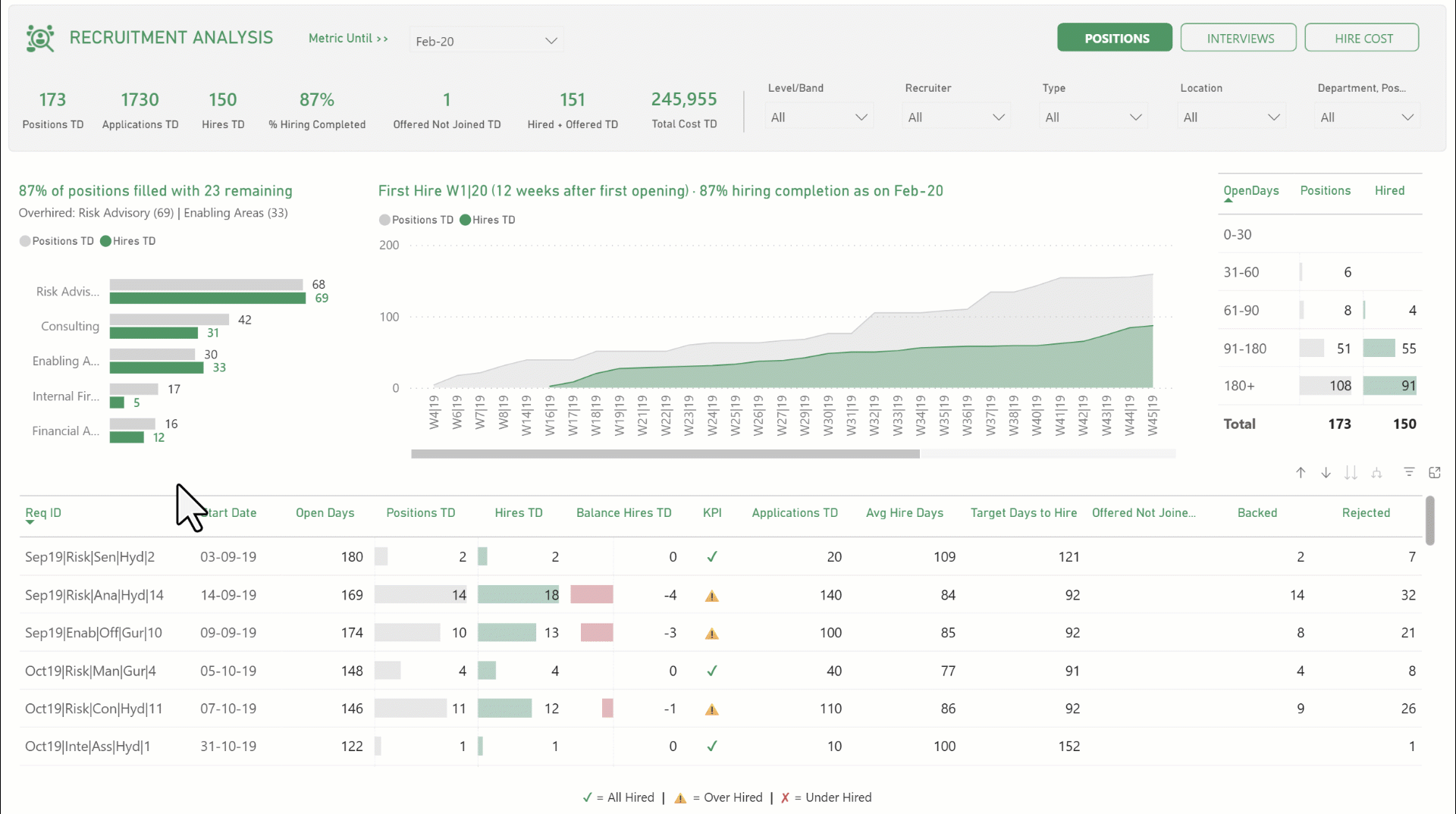
Task: Open the Metric Until Feb-20 dropdown
Action: pyautogui.click(x=487, y=41)
